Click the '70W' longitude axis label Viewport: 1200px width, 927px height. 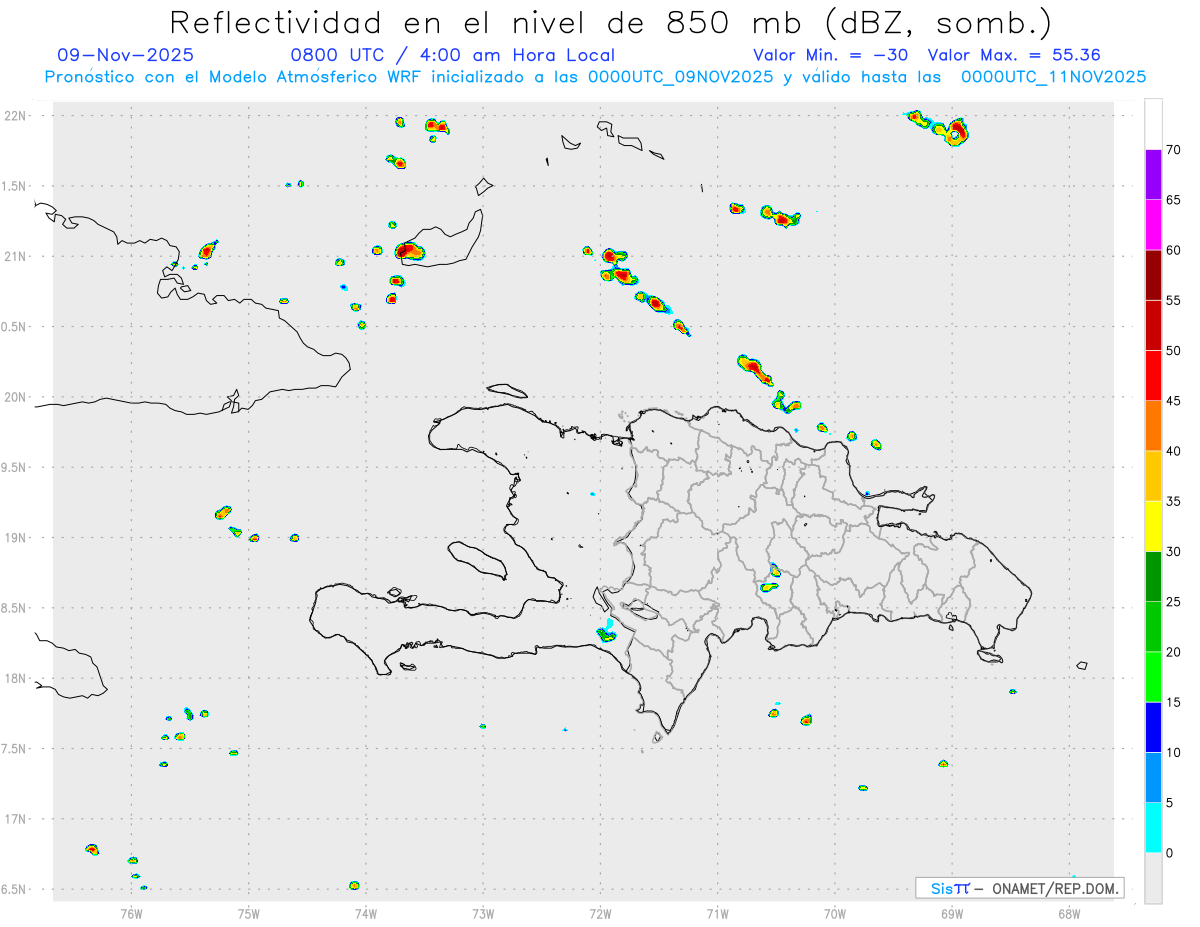835,914
